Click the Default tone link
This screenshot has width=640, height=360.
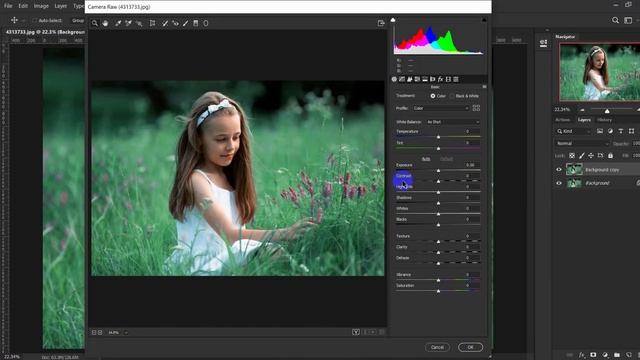(446, 159)
